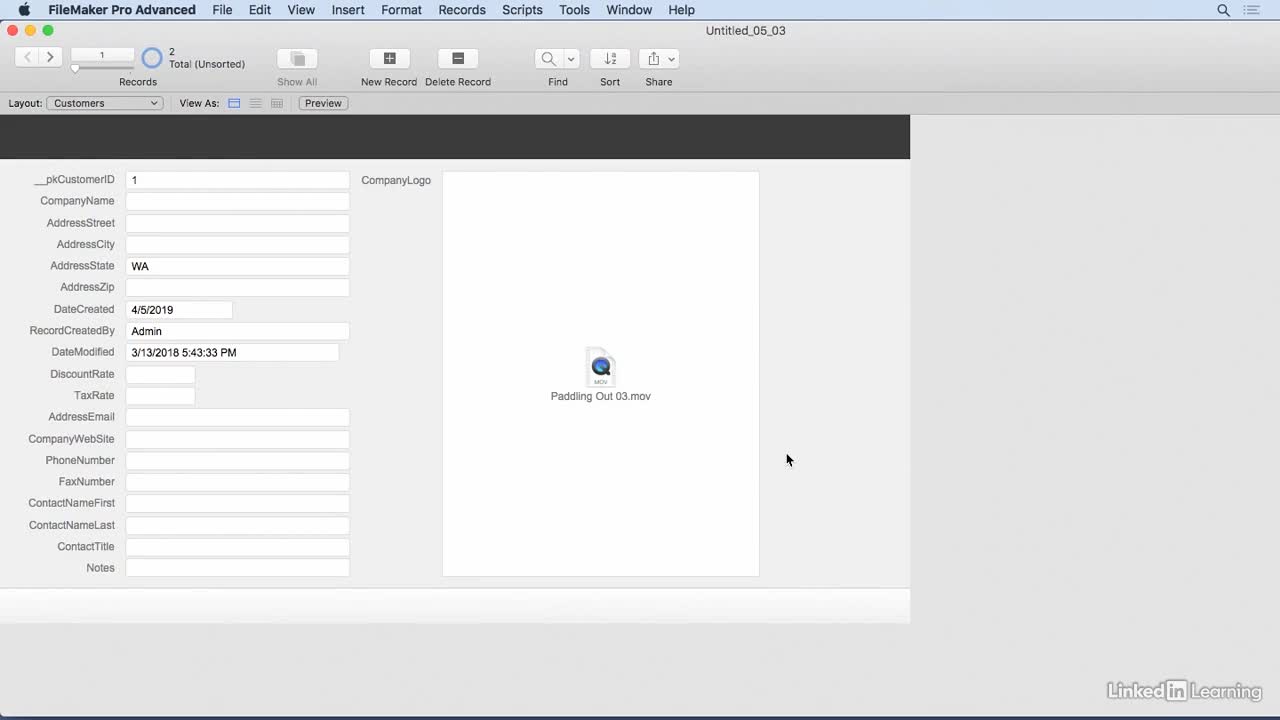Open the Edit menu
The height and width of the screenshot is (720, 1280).
(x=260, y=10)
